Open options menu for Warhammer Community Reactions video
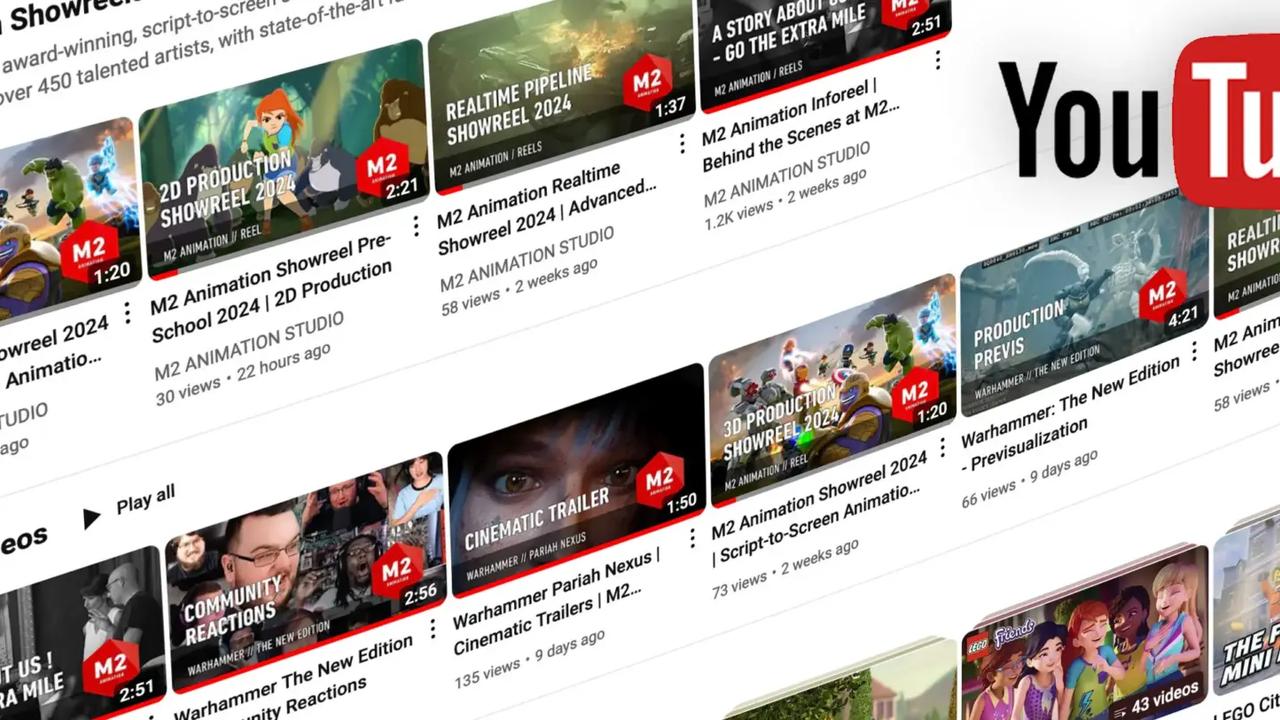 point(432,628)
